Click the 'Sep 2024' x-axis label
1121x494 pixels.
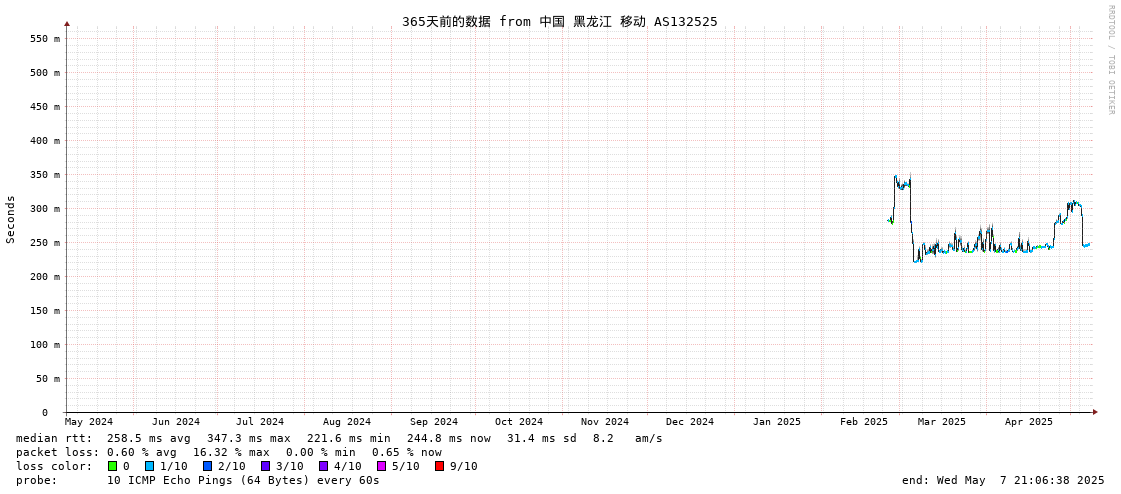point(434,422)
